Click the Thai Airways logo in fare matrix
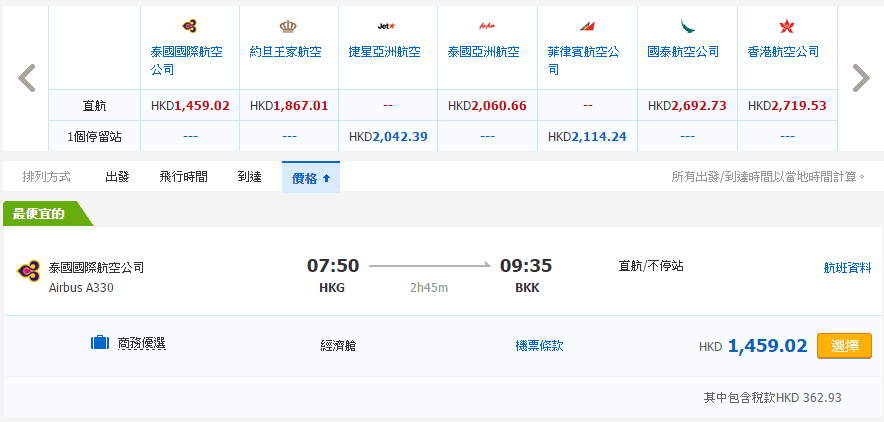884x422 pixels. pyautogui.click(x=190, y=27)
